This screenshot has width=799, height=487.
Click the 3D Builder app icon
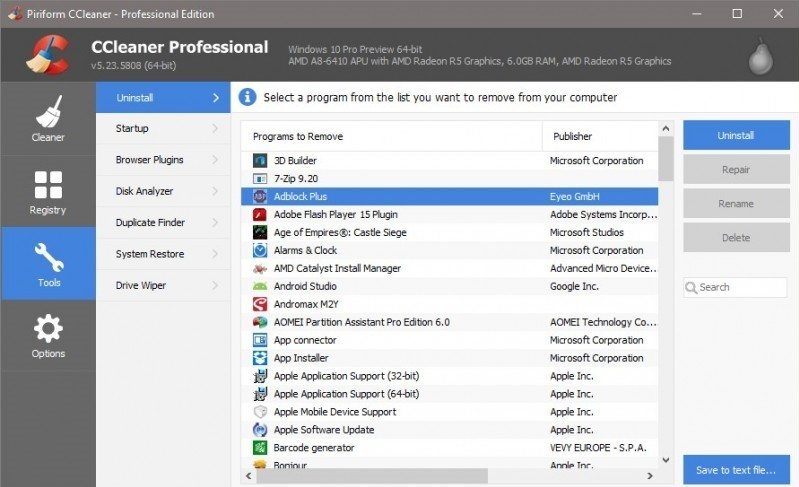click(x=260, y=160)
